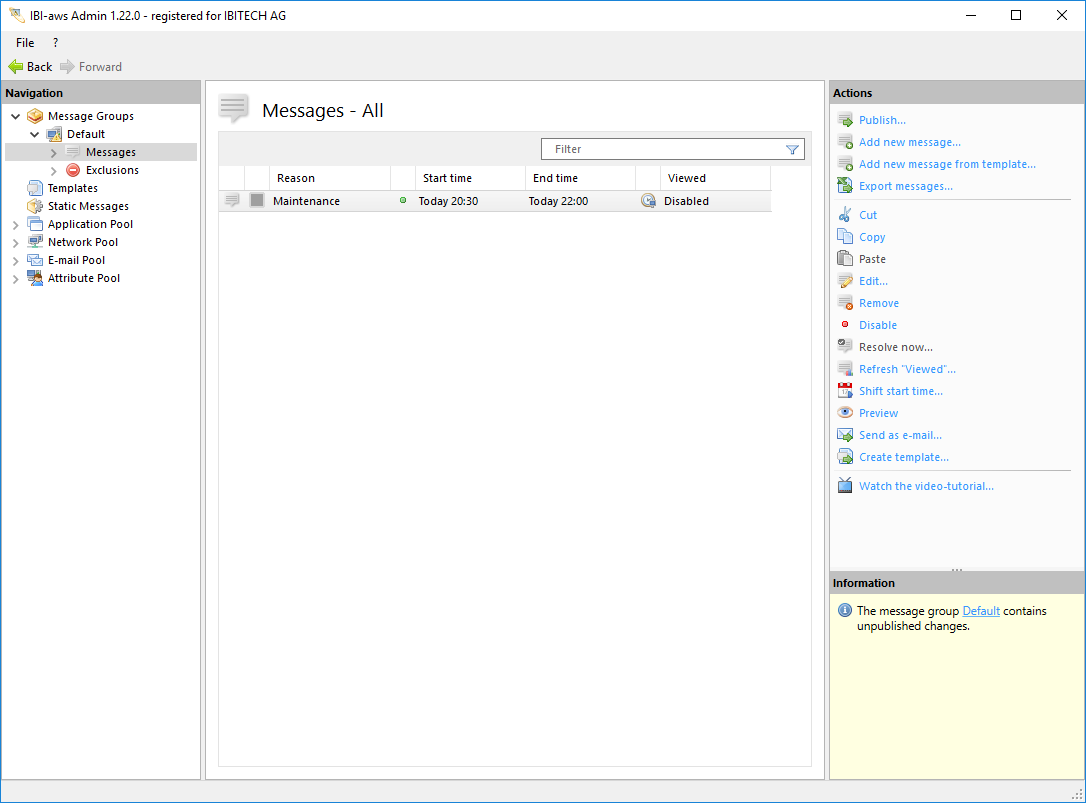Click the filter funnel icon
The width and height of the screenshot is (1086, 803).
point(792,150)
